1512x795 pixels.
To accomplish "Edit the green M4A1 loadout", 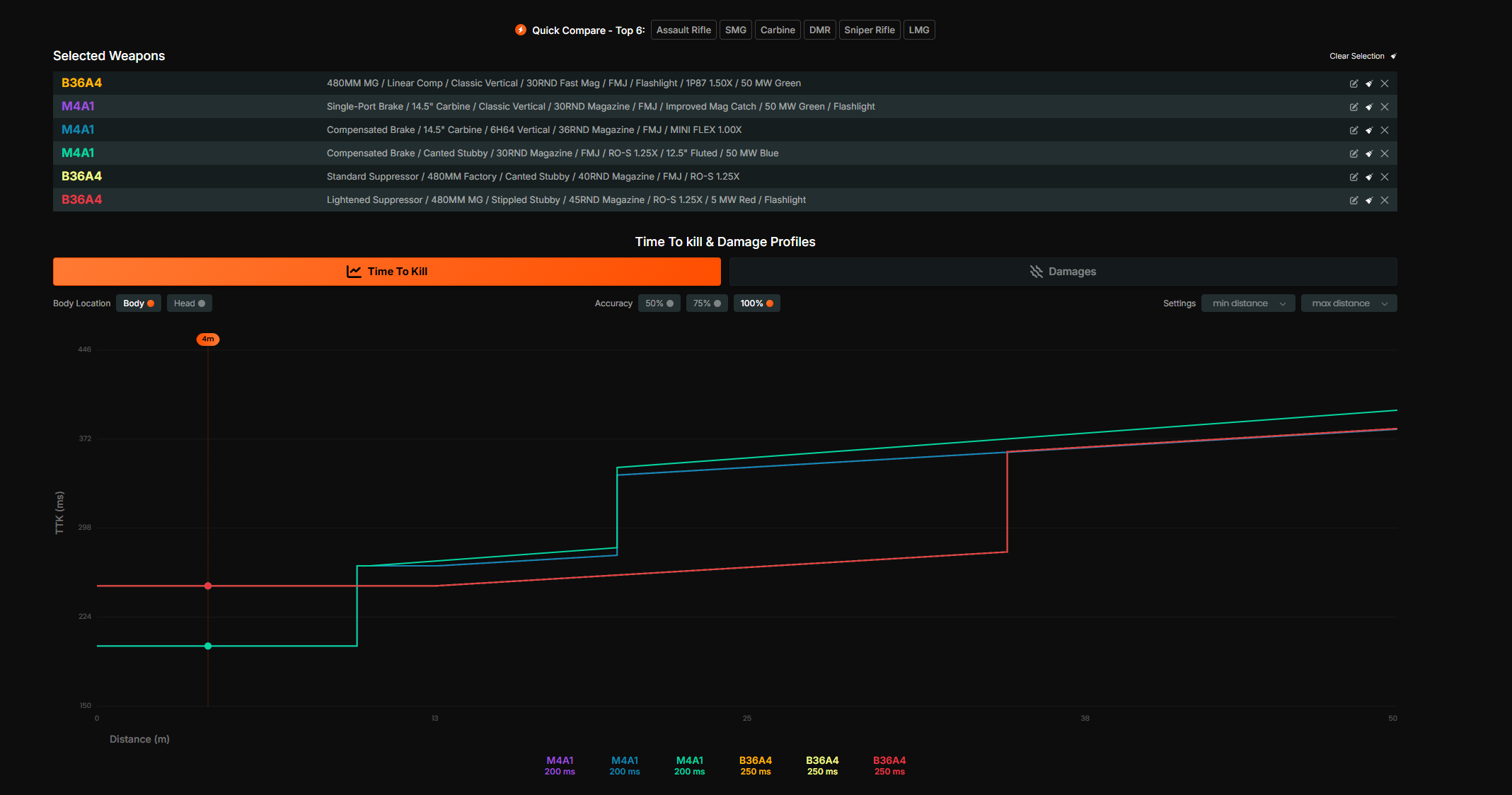I will [x=1354, y=153].
